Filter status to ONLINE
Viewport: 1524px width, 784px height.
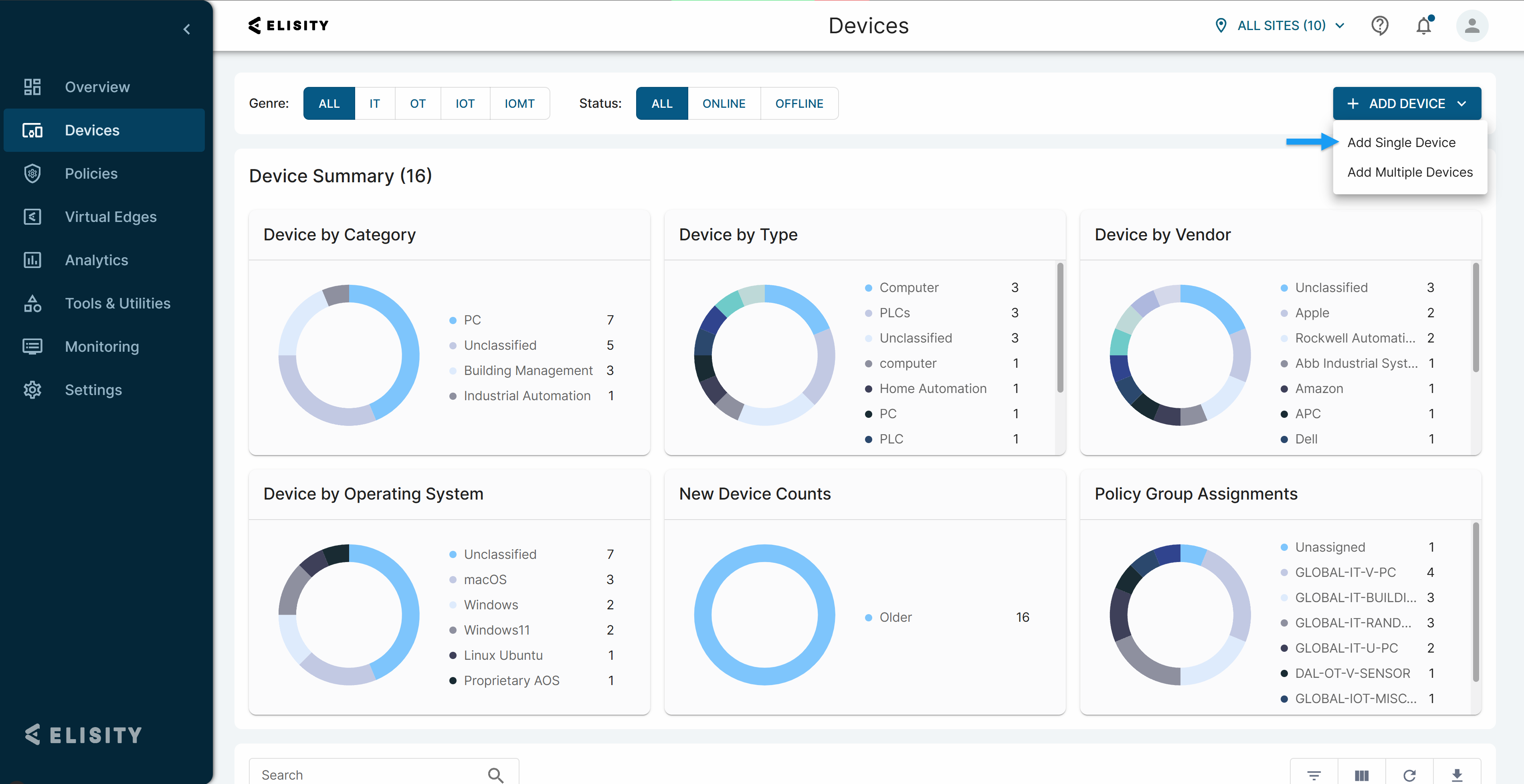pos(724,103)
